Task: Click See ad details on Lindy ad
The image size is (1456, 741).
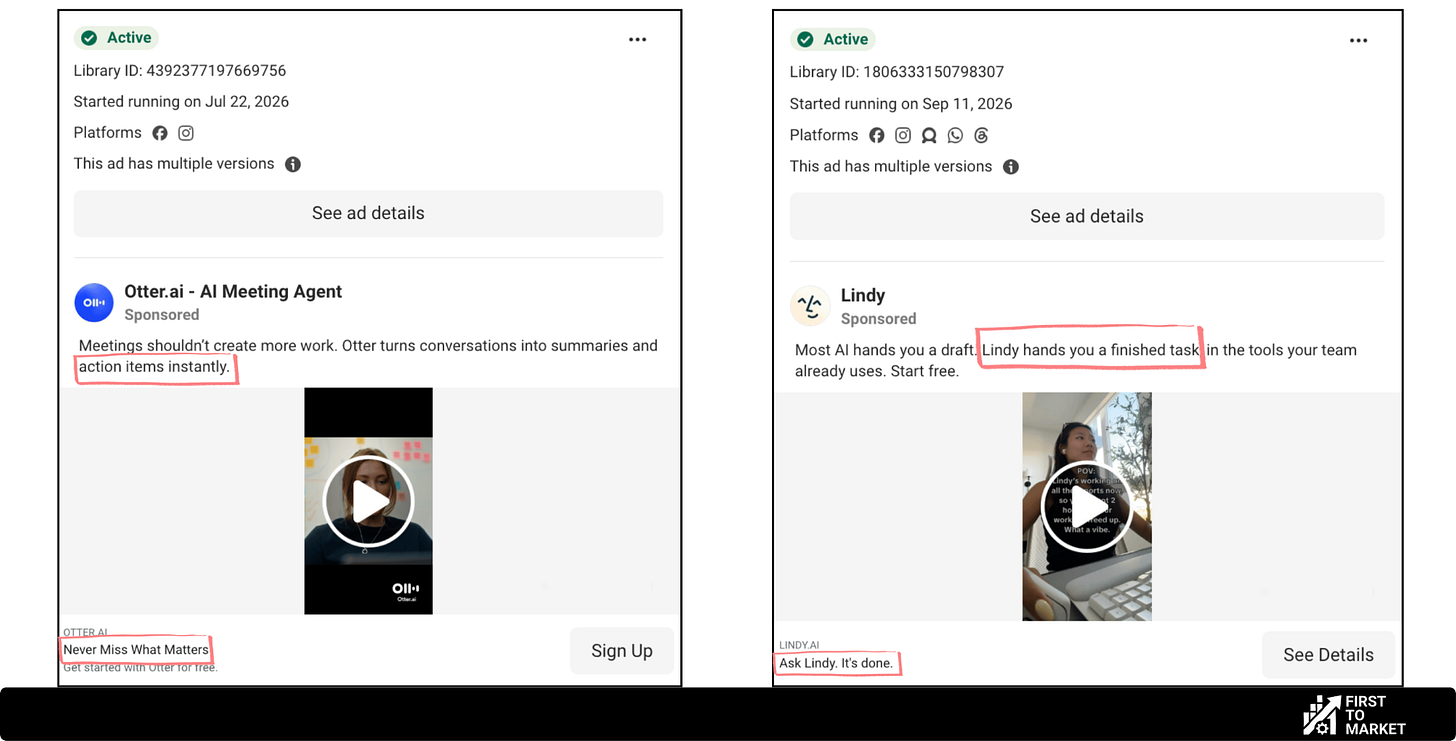Action: 1087,216
